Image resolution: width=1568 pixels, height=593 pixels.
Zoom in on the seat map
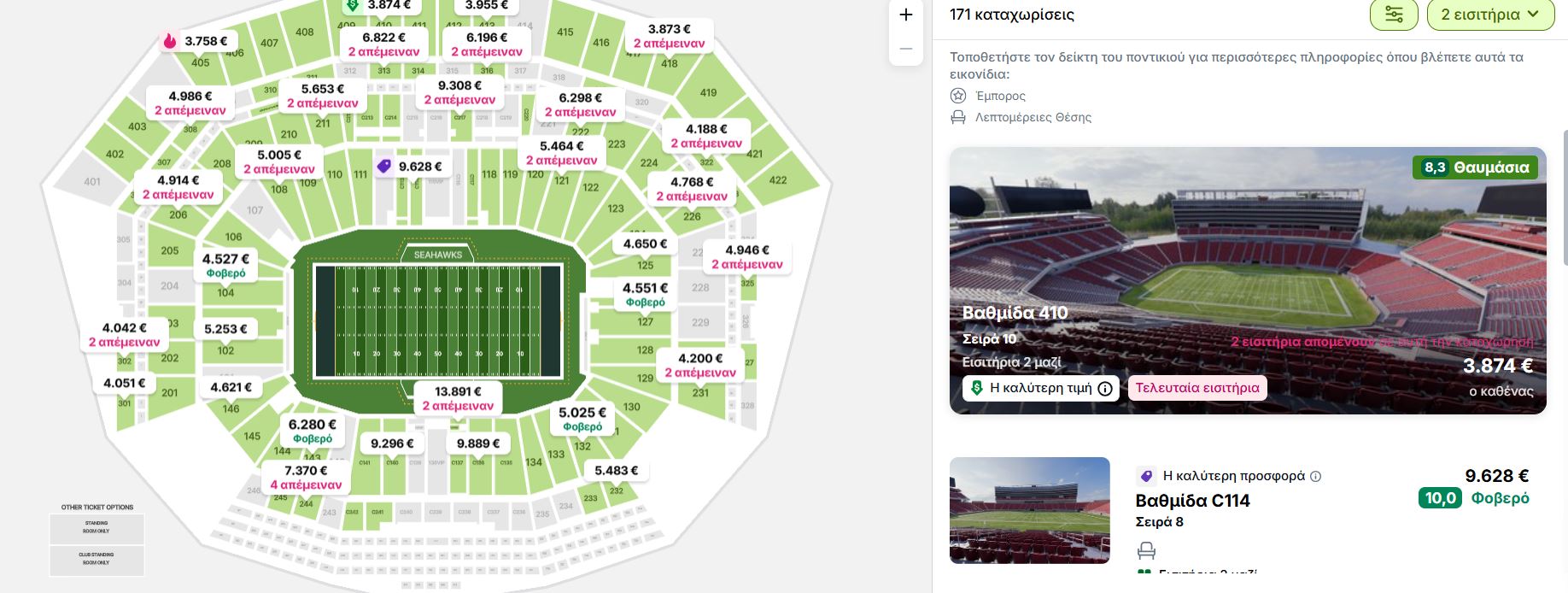(x=906, y=15)
